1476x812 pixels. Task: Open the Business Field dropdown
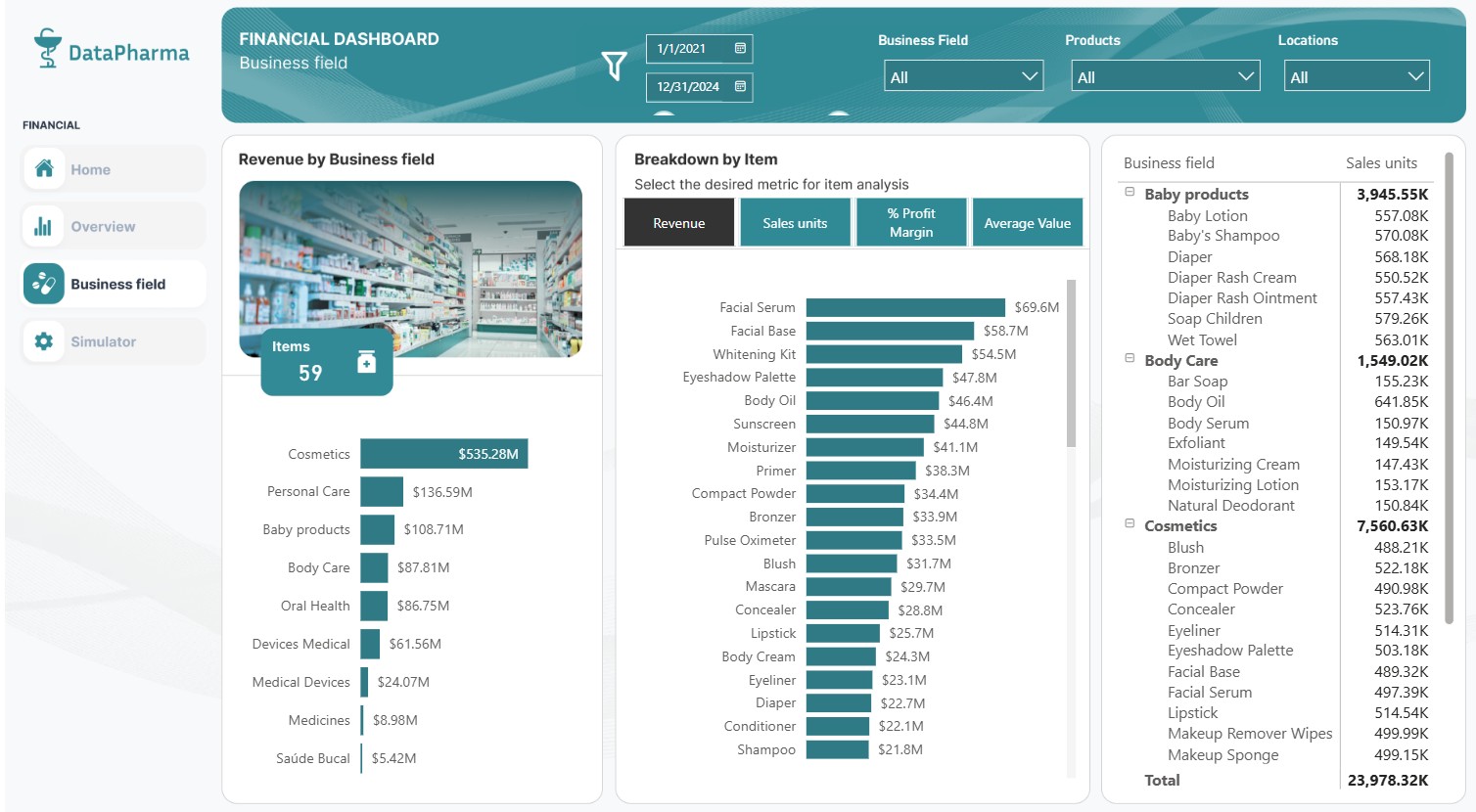click(963, 76)
